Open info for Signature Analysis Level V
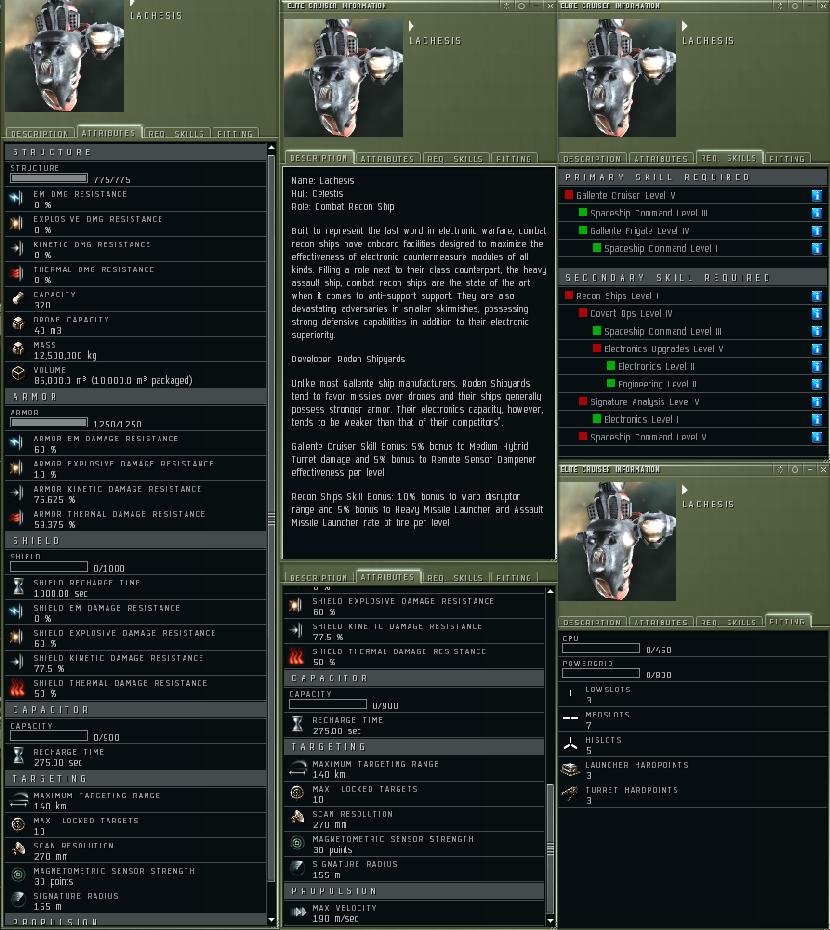 click(817, 402)
